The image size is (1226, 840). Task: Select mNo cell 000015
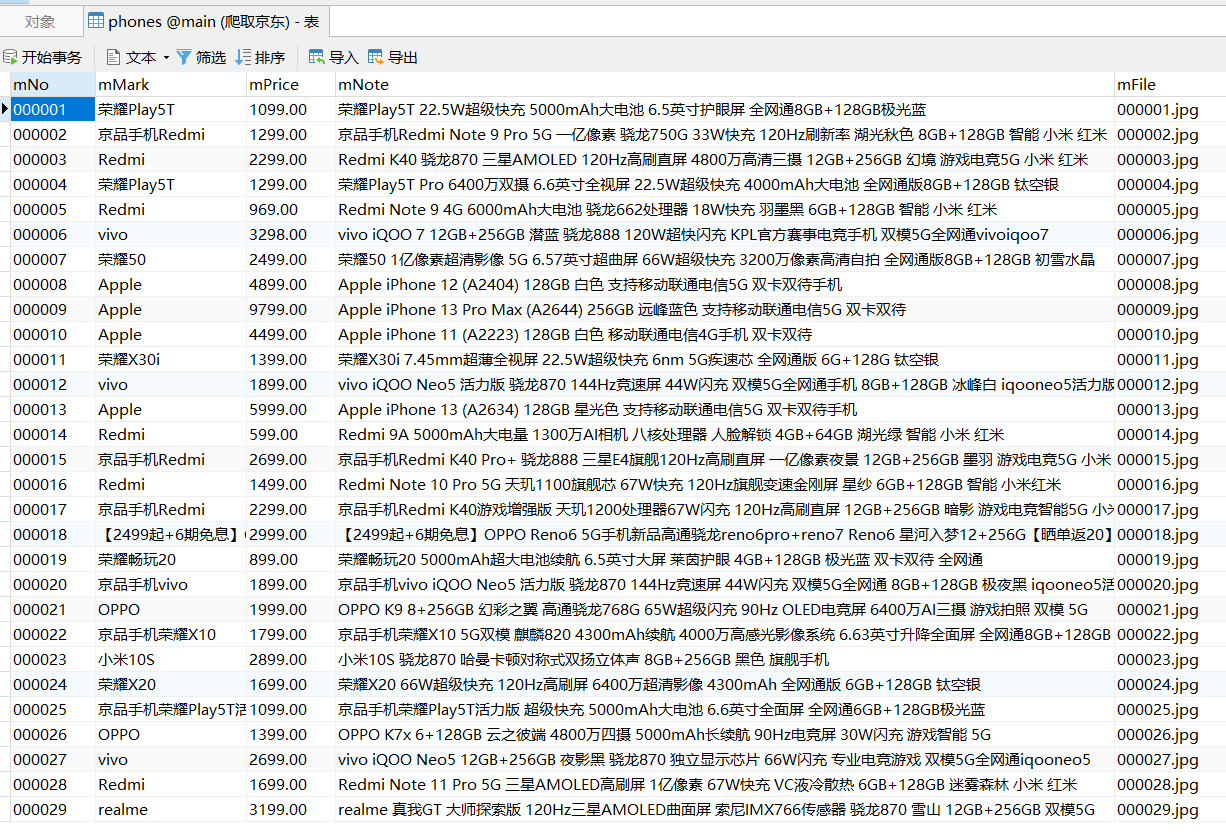pyautogui.click(x=53, y=459)
